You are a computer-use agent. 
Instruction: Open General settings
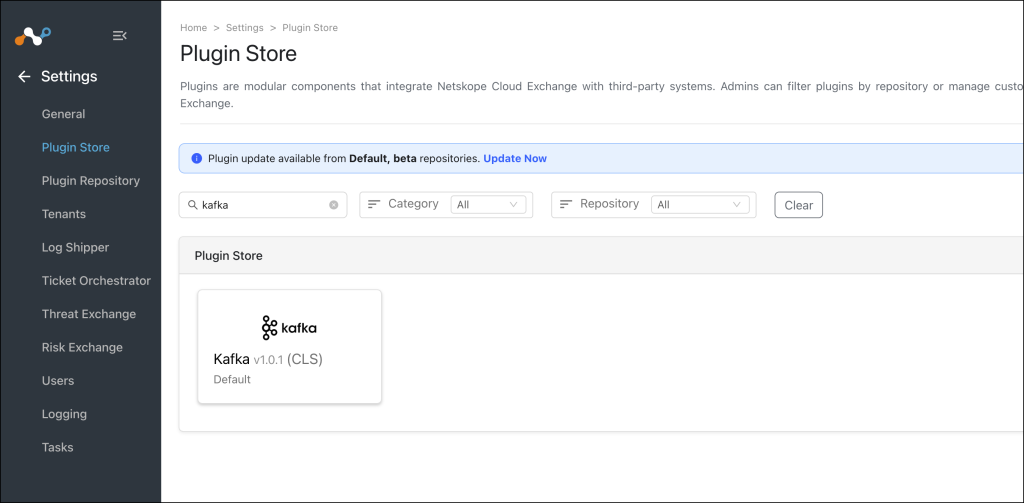tap(63, 114)
